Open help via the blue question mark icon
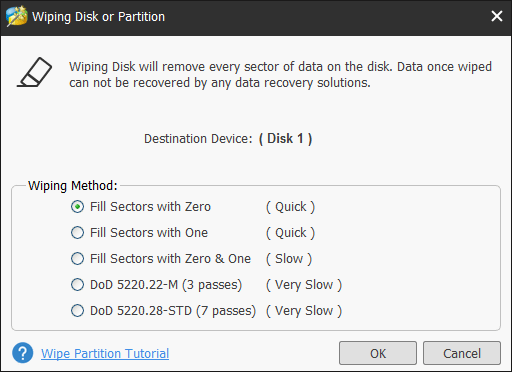 pyautogui.click(x=23, y=353)
